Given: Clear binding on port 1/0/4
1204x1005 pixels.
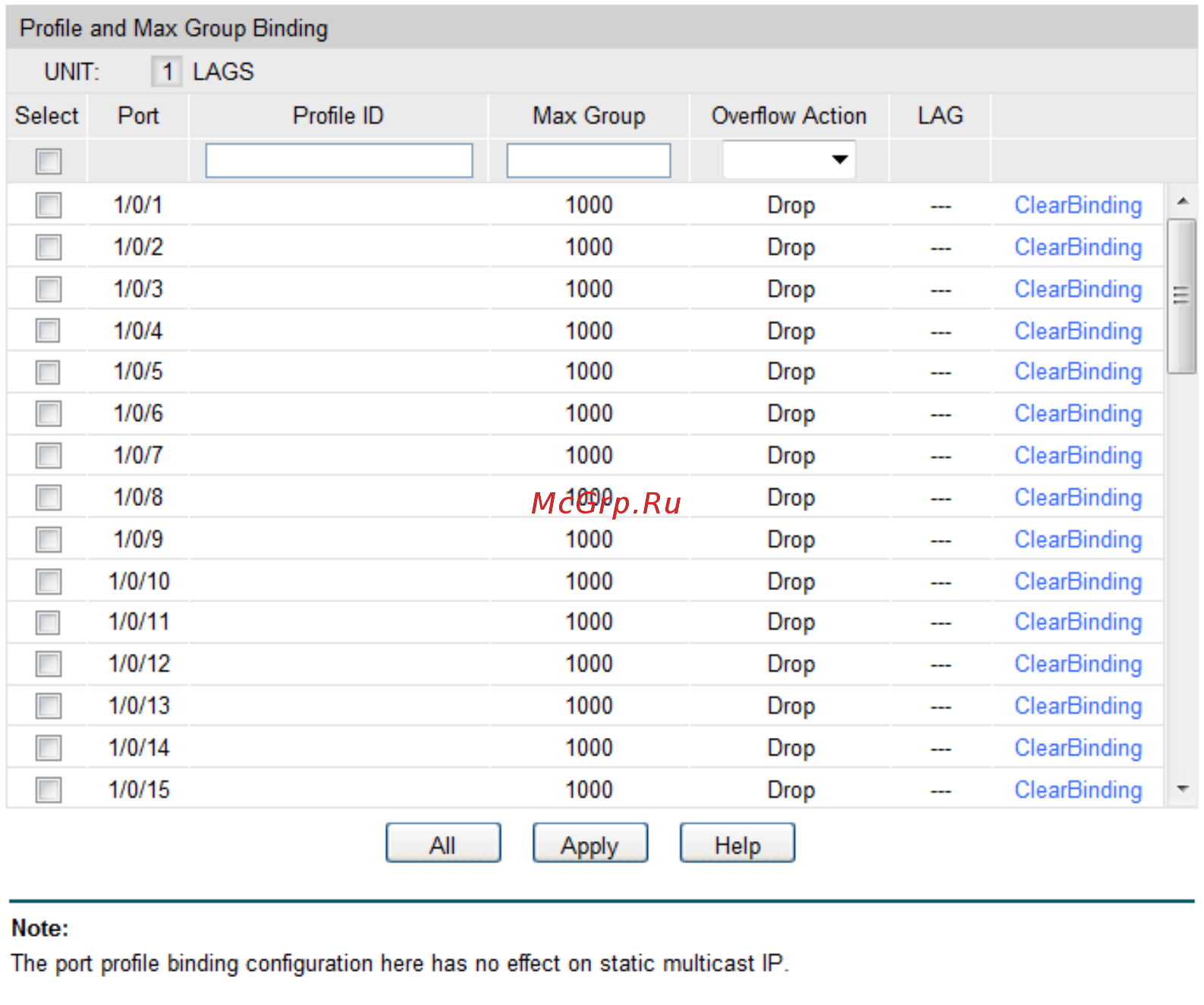Looking at the screenshot, I should click(1078, 331).
